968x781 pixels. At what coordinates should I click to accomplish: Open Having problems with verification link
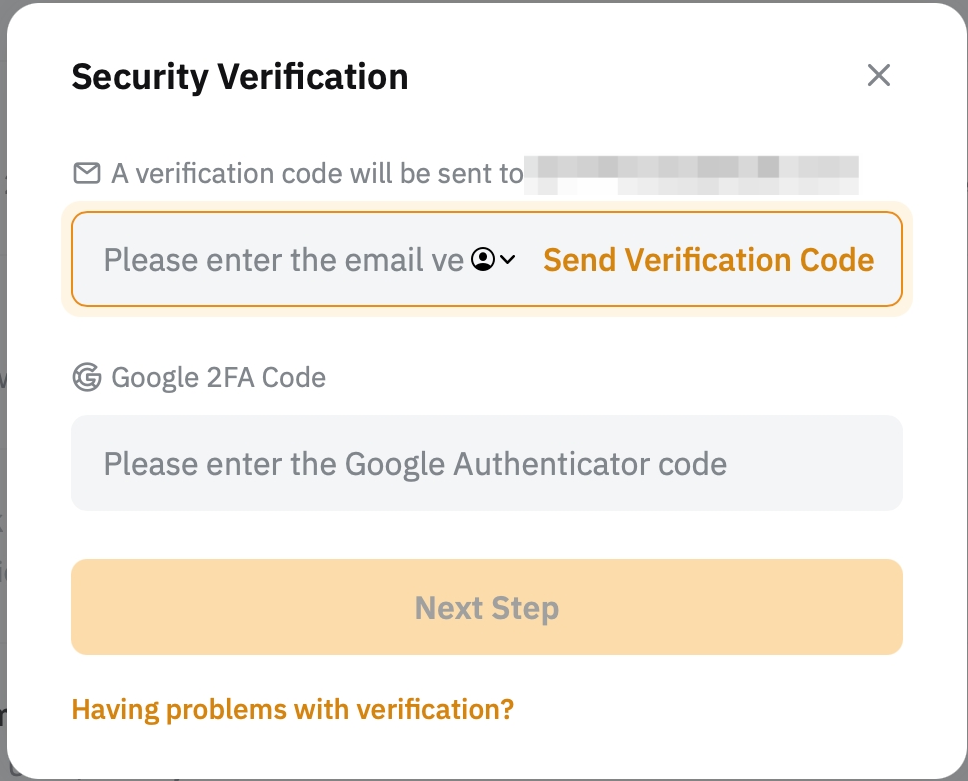pyautogui.click(x=292, y=710)
